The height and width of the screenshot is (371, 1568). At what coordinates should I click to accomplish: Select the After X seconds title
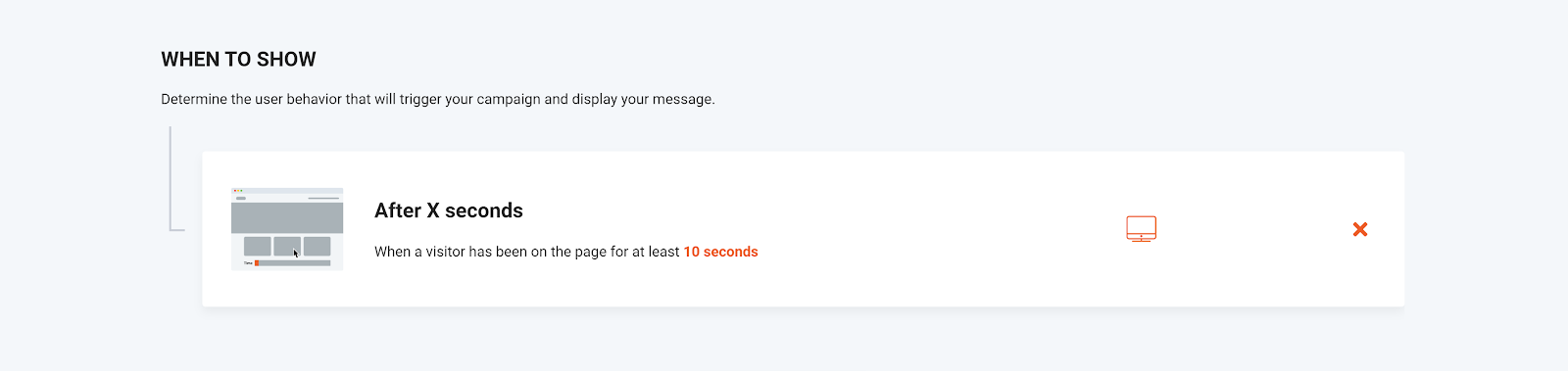click(449, 210)
